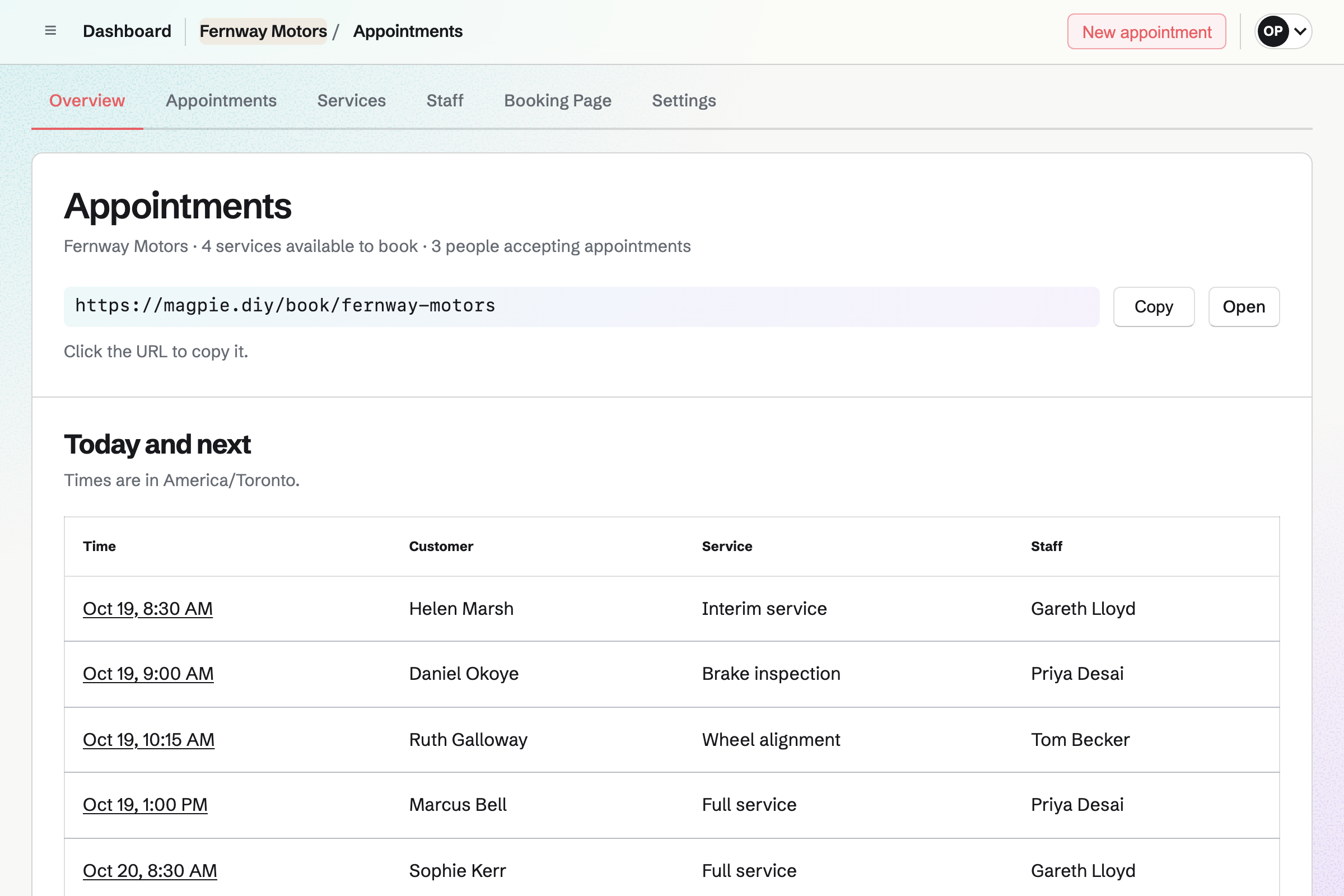1344x896 pixels.
Task: Click the Interim service cell
Action: point(764,609)
